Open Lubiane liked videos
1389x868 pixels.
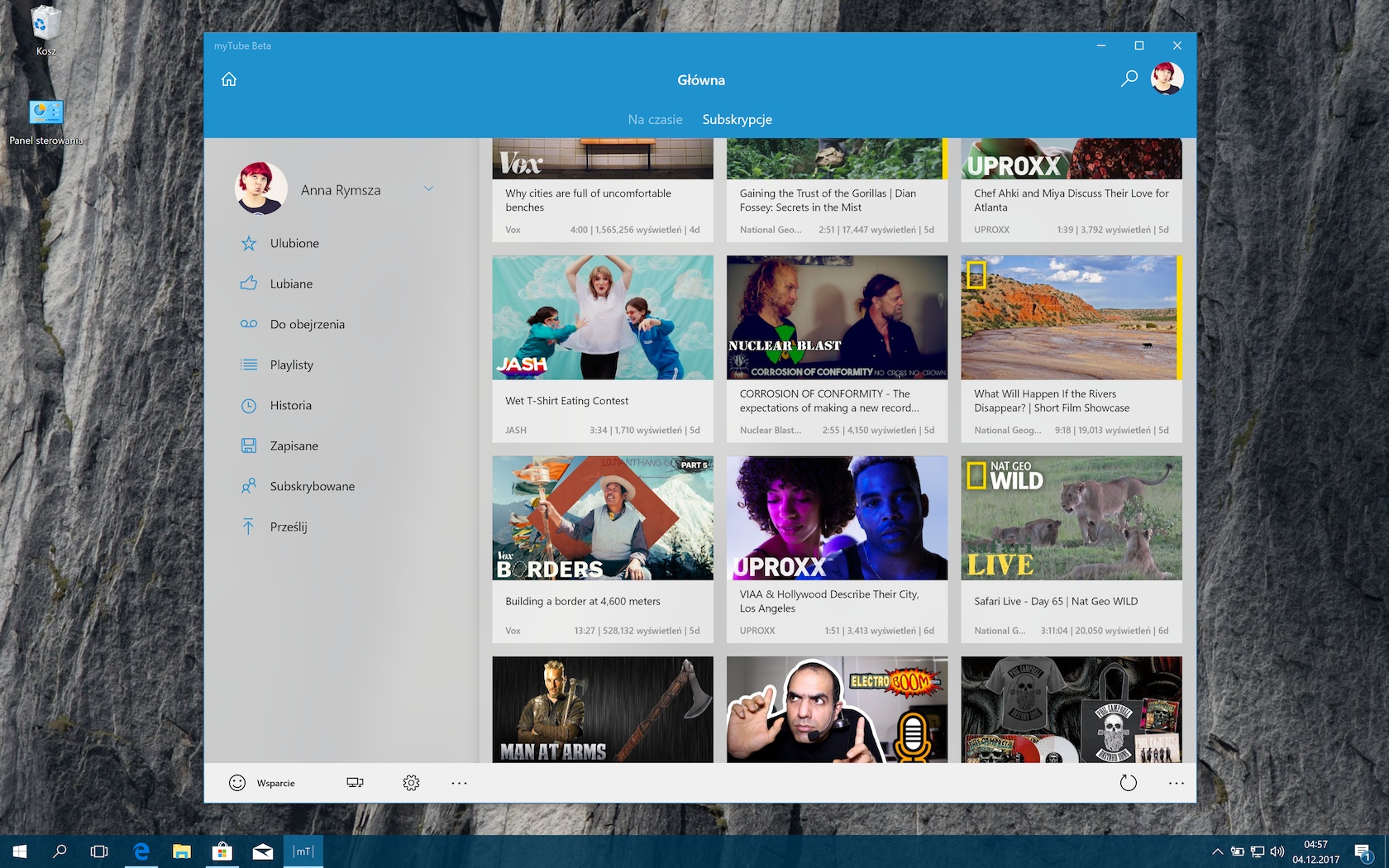point(291,284)
